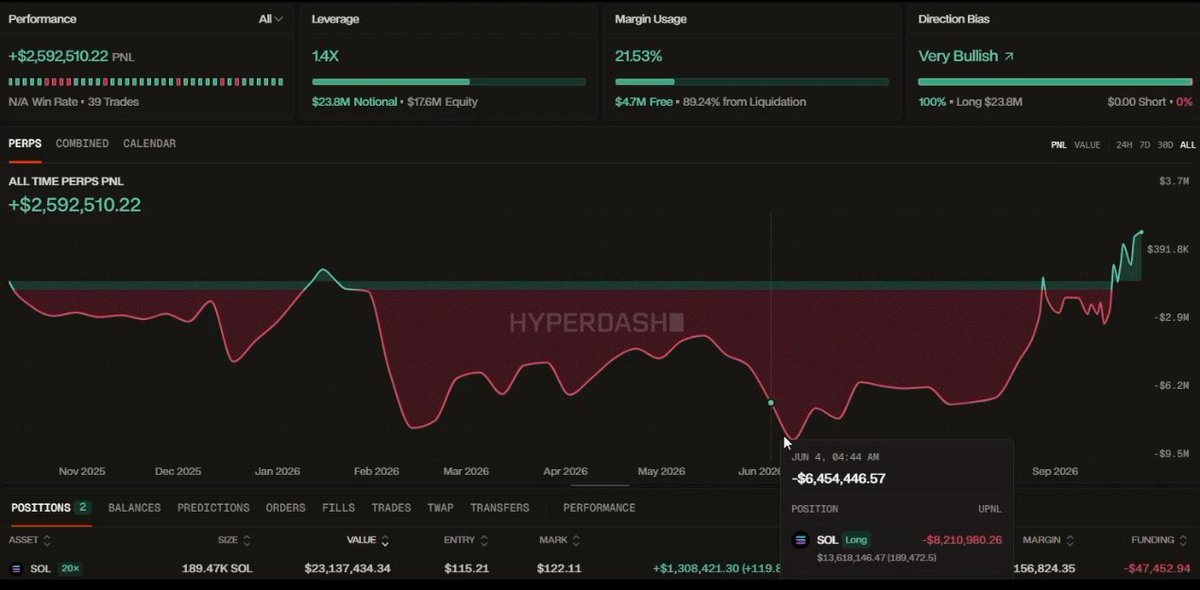Click the -$8,210,980.26 UPNL in tooltip
Image resolution: width=1200 pixels, height=590 pixels.
tap(962, 540)
